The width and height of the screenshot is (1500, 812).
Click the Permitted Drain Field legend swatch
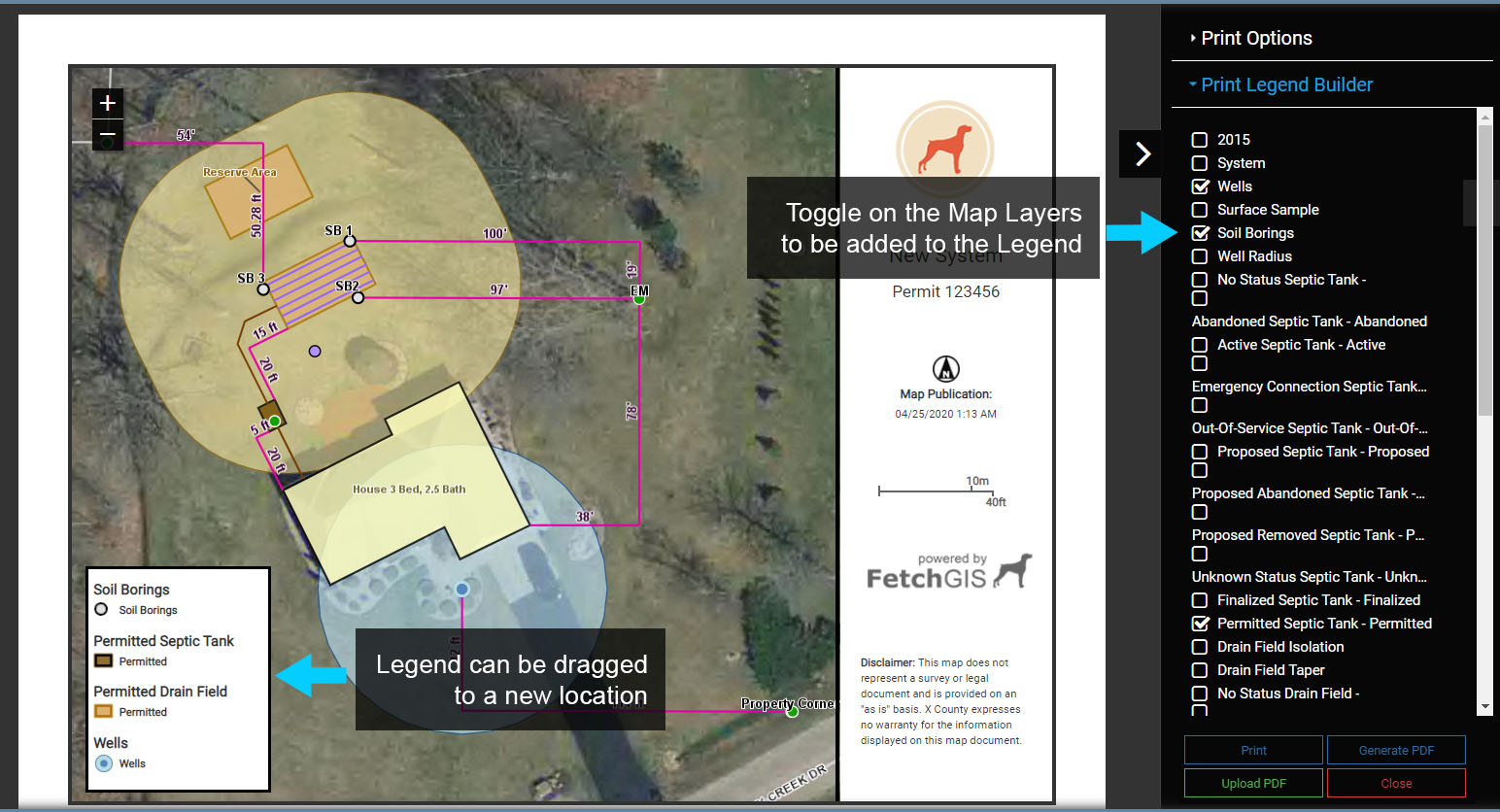[x=103, y=712]
